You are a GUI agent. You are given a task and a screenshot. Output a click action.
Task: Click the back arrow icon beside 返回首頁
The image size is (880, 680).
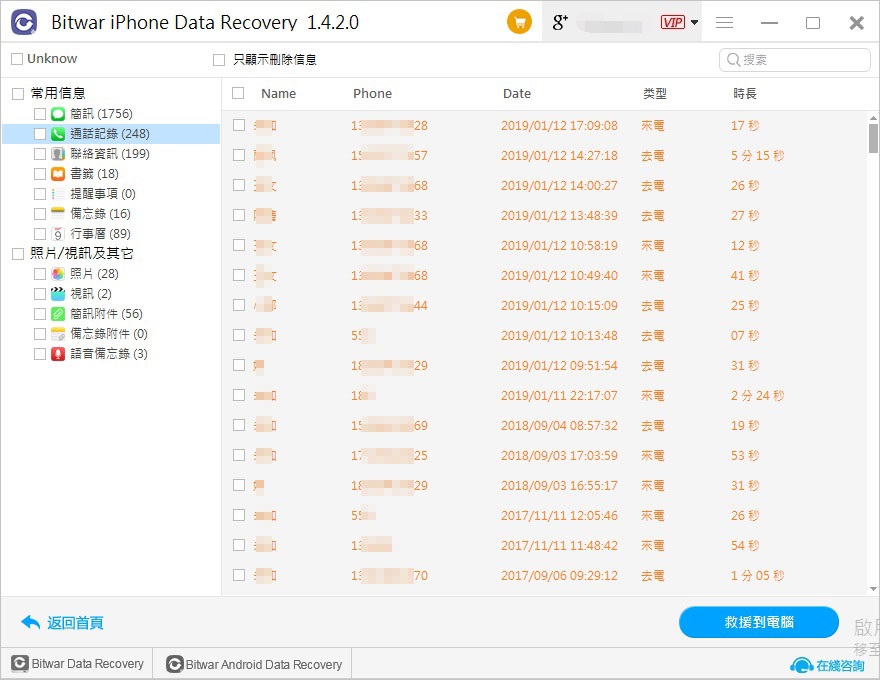pos(31,622)
